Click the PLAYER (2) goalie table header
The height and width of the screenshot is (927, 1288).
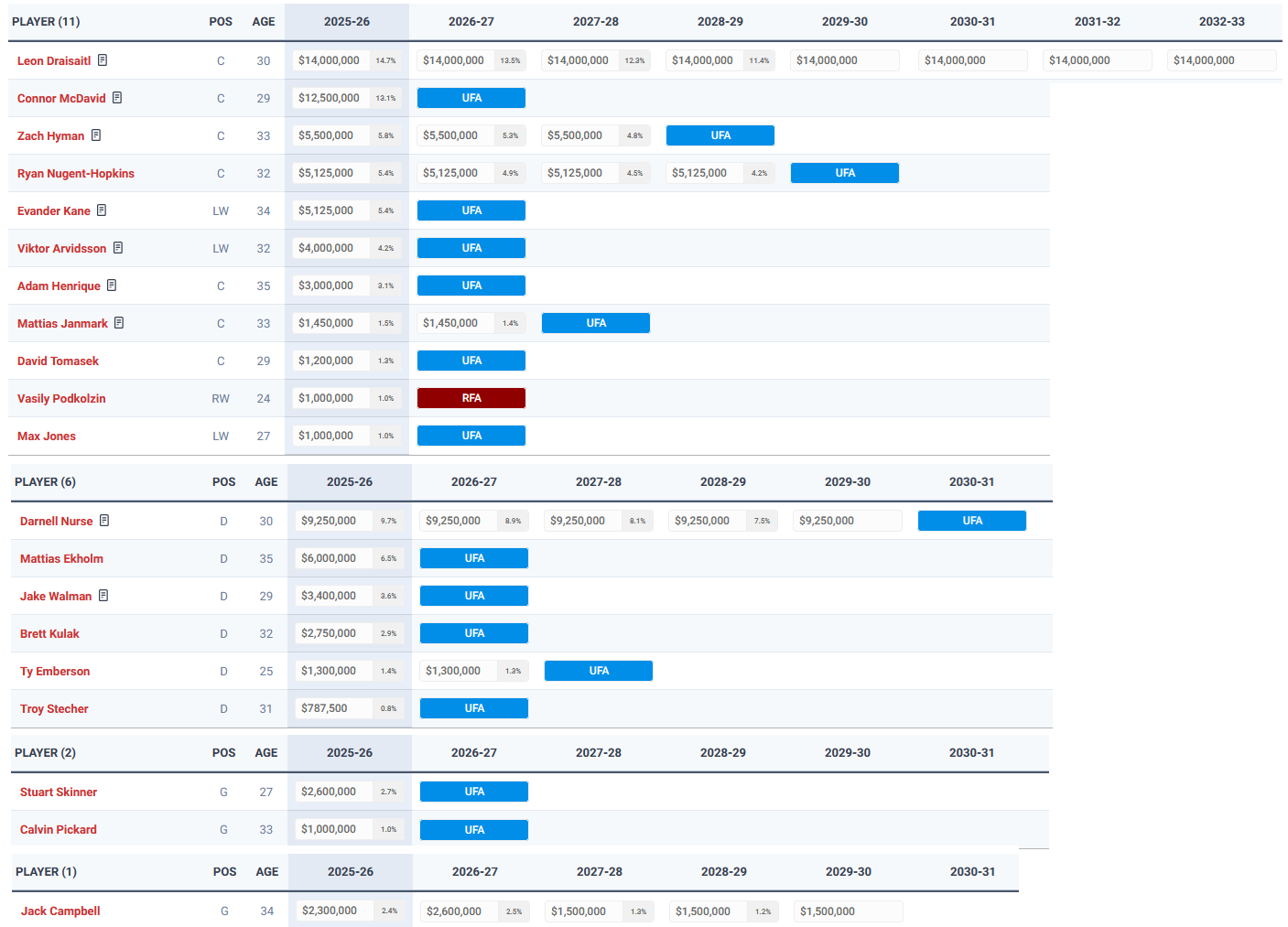tap(45, 753)
